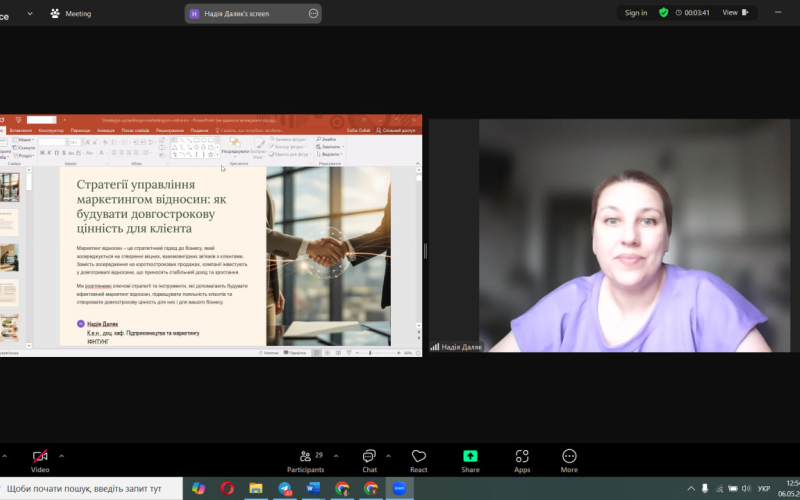Image resolution: width=800 pixels, height=500 pixels.
Task: Click the УКР language indicator
Action: (x=764, y=489)
